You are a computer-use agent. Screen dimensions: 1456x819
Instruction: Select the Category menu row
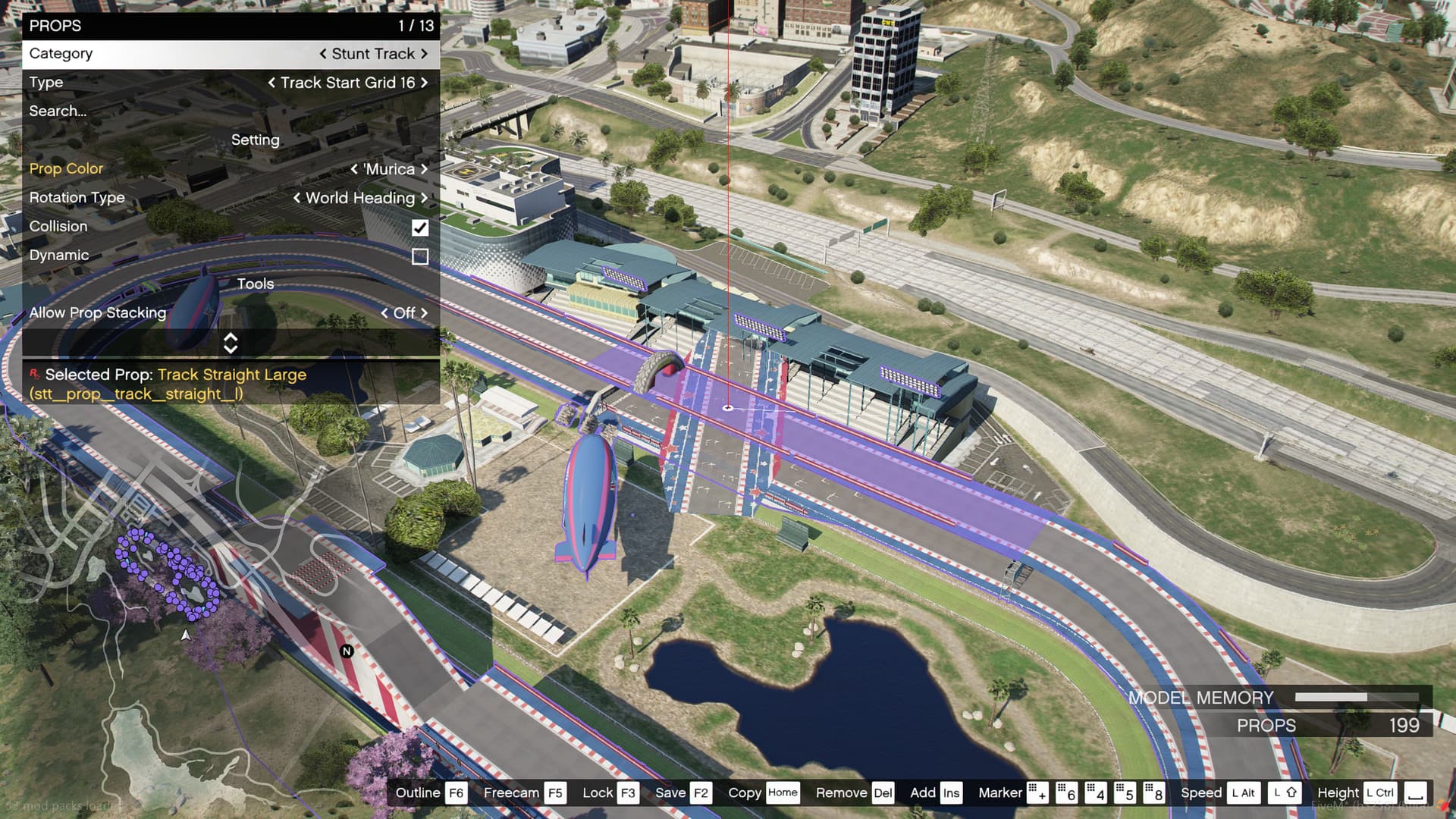pyautogui.click(x=231, y=54)
